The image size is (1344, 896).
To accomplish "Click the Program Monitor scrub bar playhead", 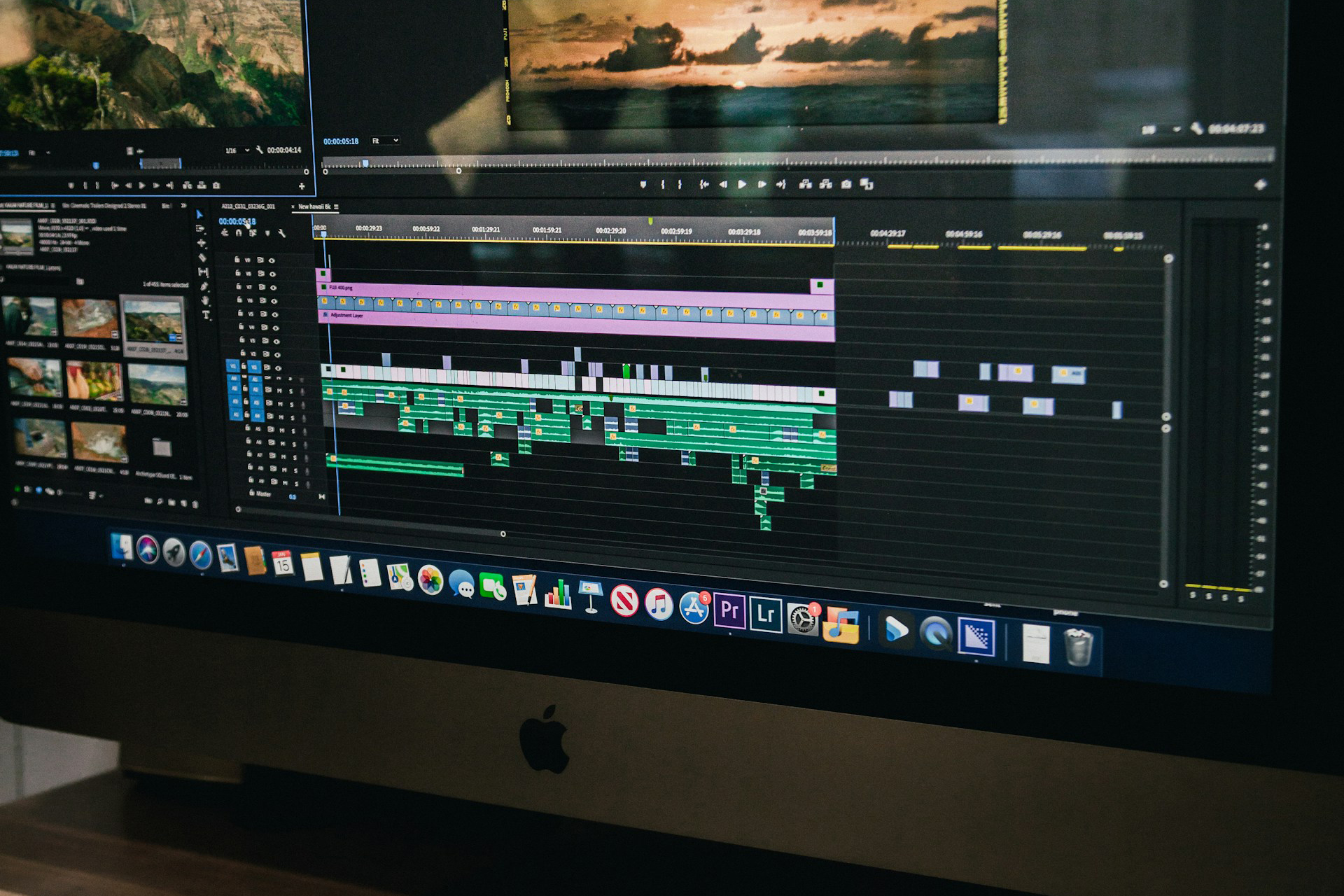I will 365,163.
